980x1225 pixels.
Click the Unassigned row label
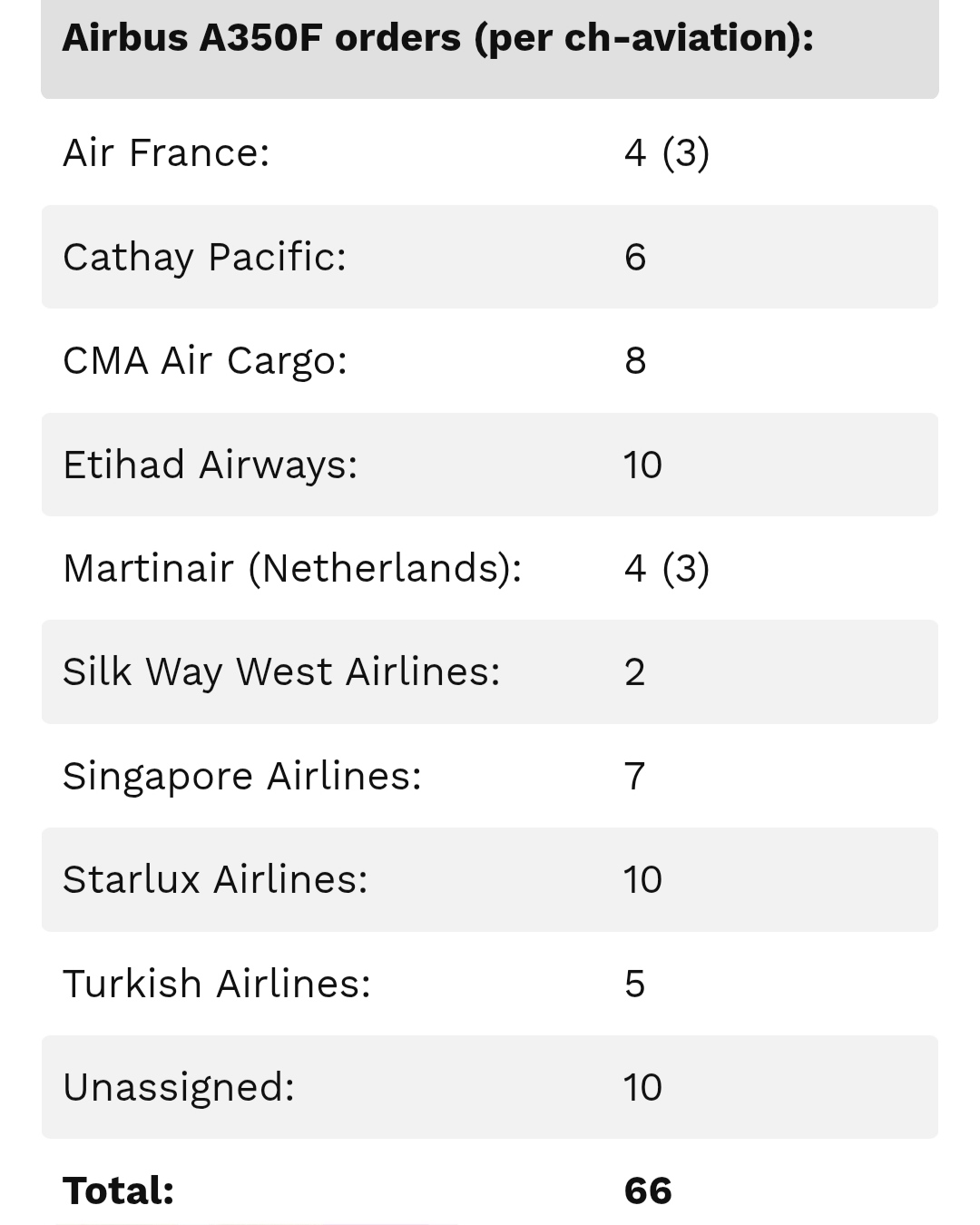coord(179,1087)
